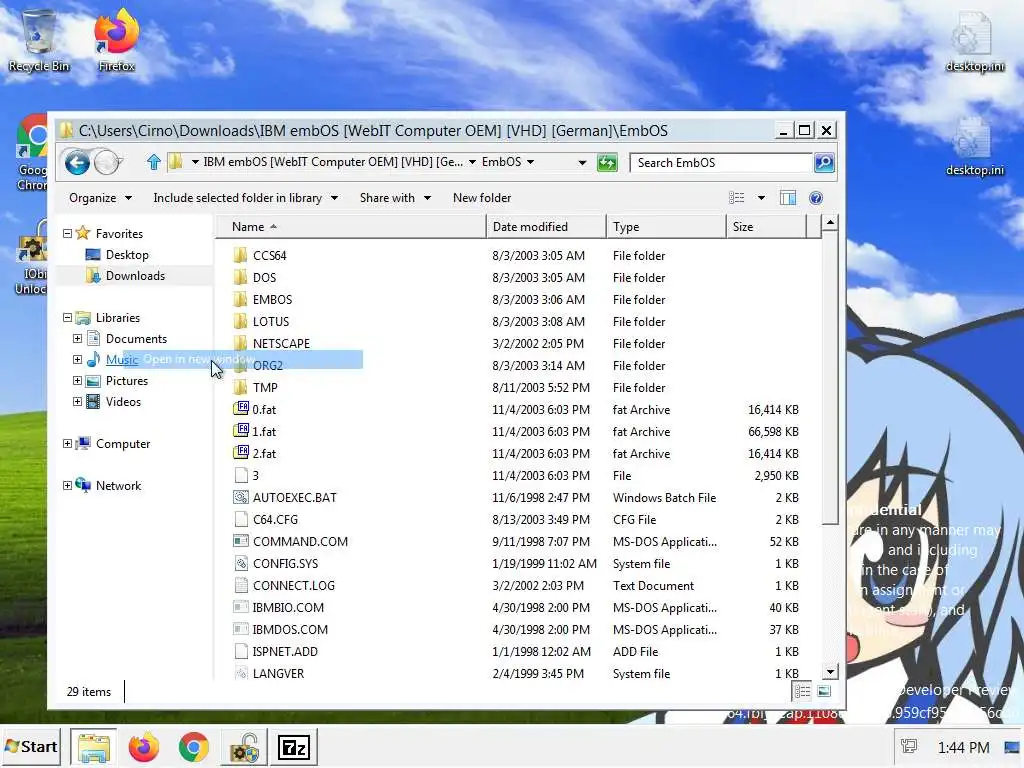The width and height of the screenshot is (1024, 768).
Task: Sort by Name column header
Action: coord(351,227)
